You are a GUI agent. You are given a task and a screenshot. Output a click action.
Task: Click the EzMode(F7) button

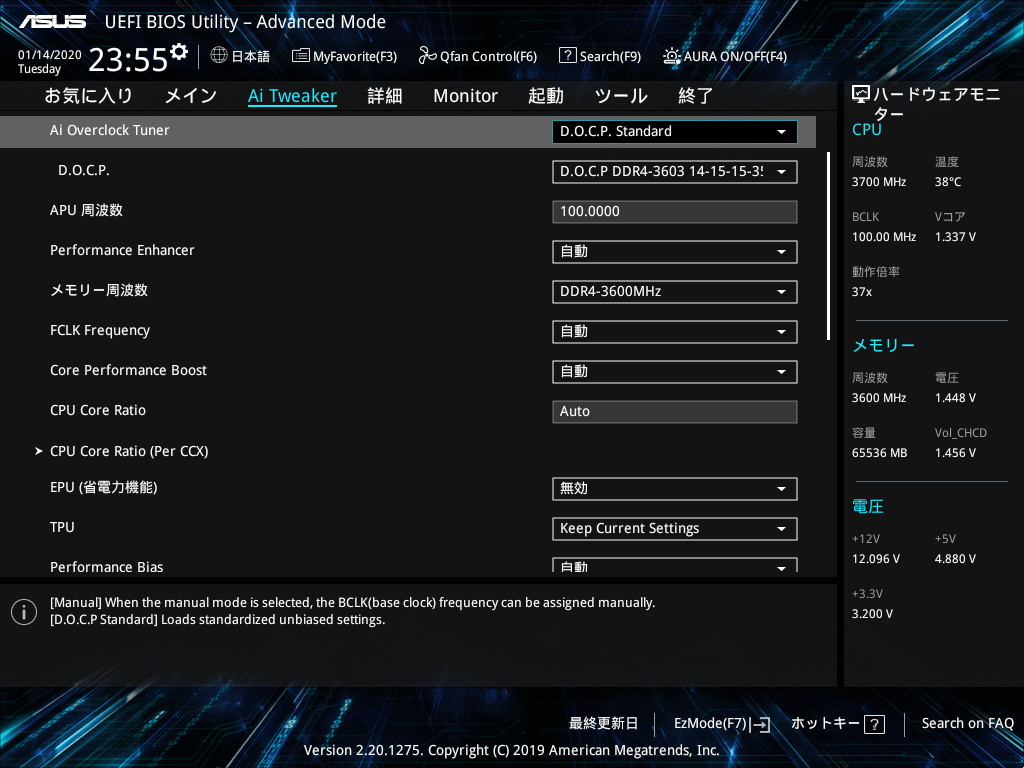pos(722,724)
